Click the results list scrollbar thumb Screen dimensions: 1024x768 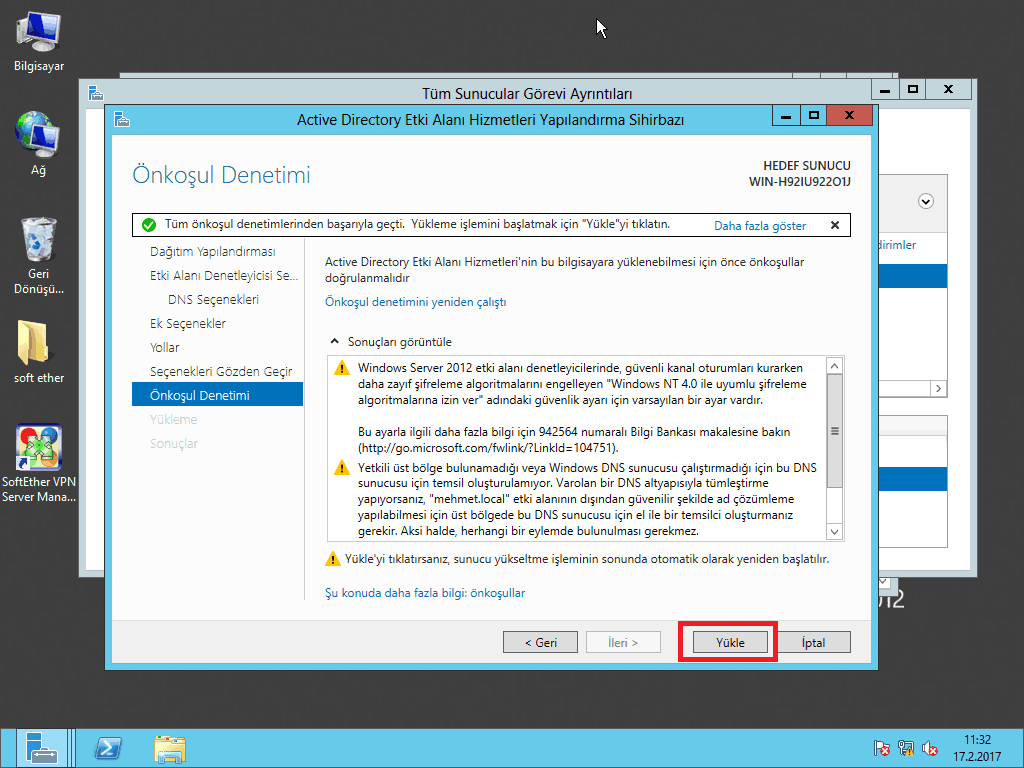point(834,431)
